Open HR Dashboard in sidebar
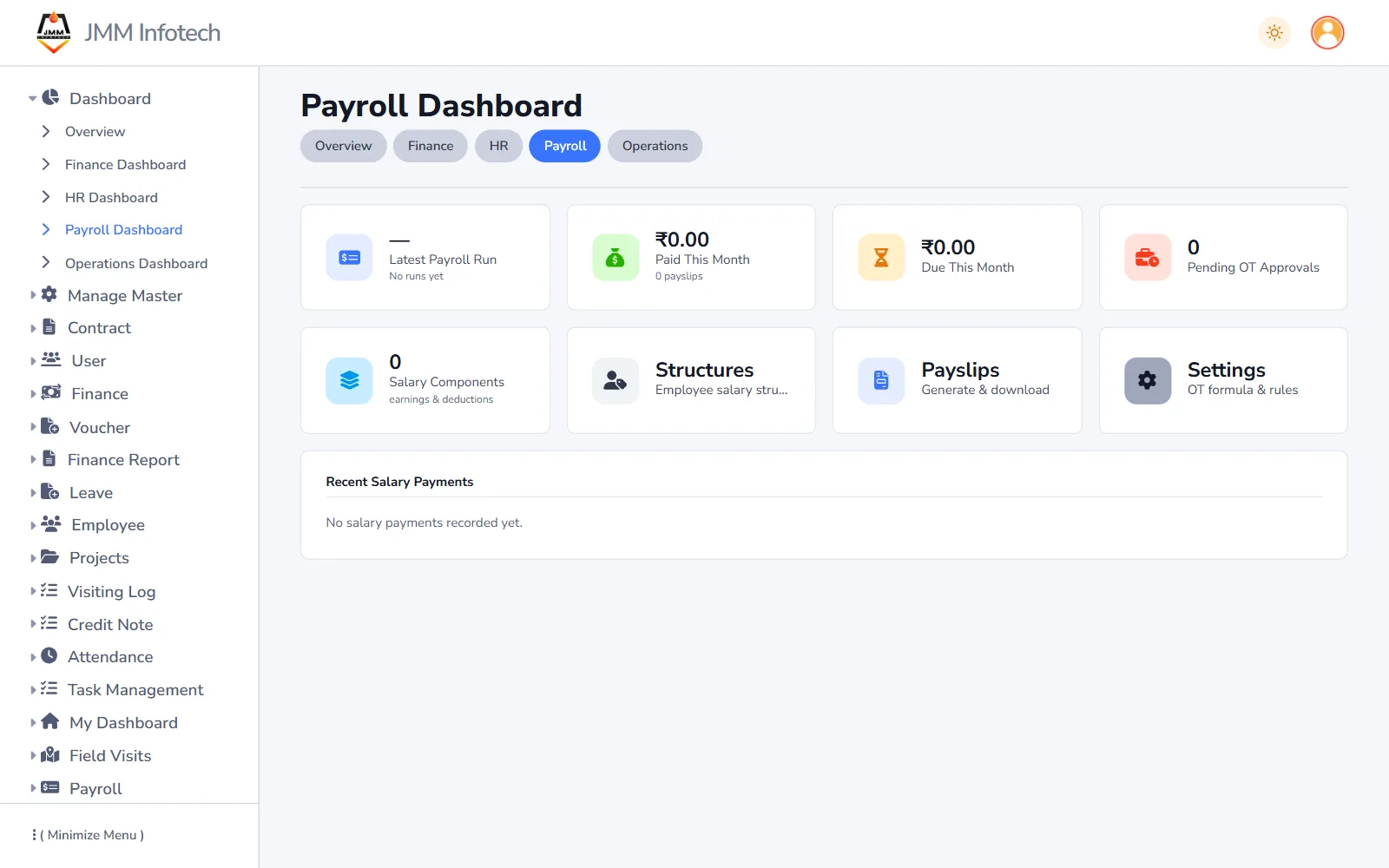The image size is (1389, 868). pyautogui.click(x=111, y=197)
